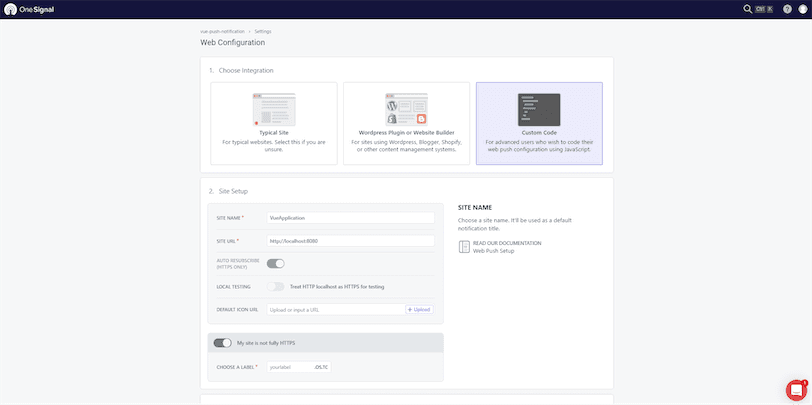Click the Site URL input field
The image size is (812, 405).
(351, 241)
